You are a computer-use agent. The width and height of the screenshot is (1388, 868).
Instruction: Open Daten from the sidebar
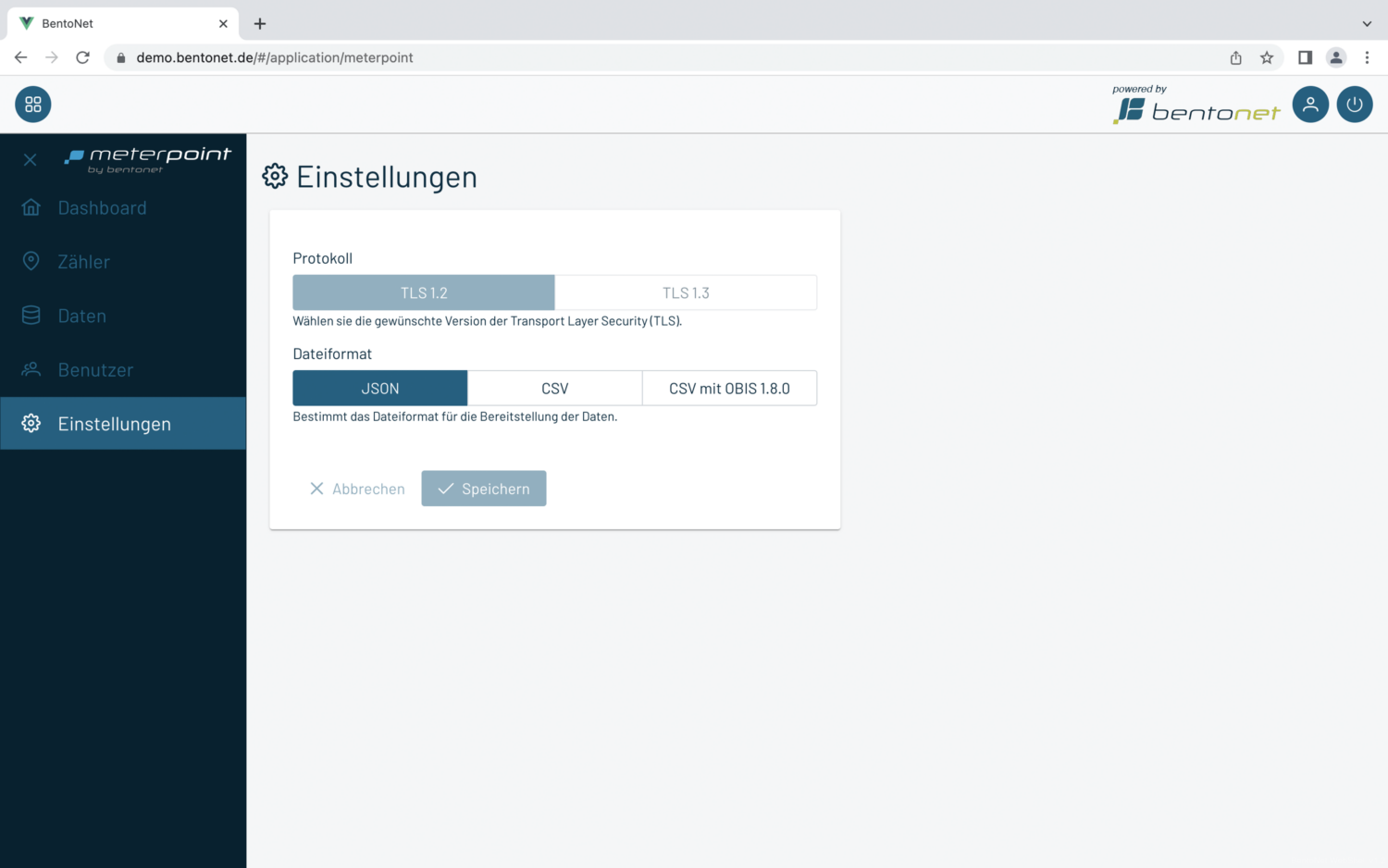click(x=123, y=316)
